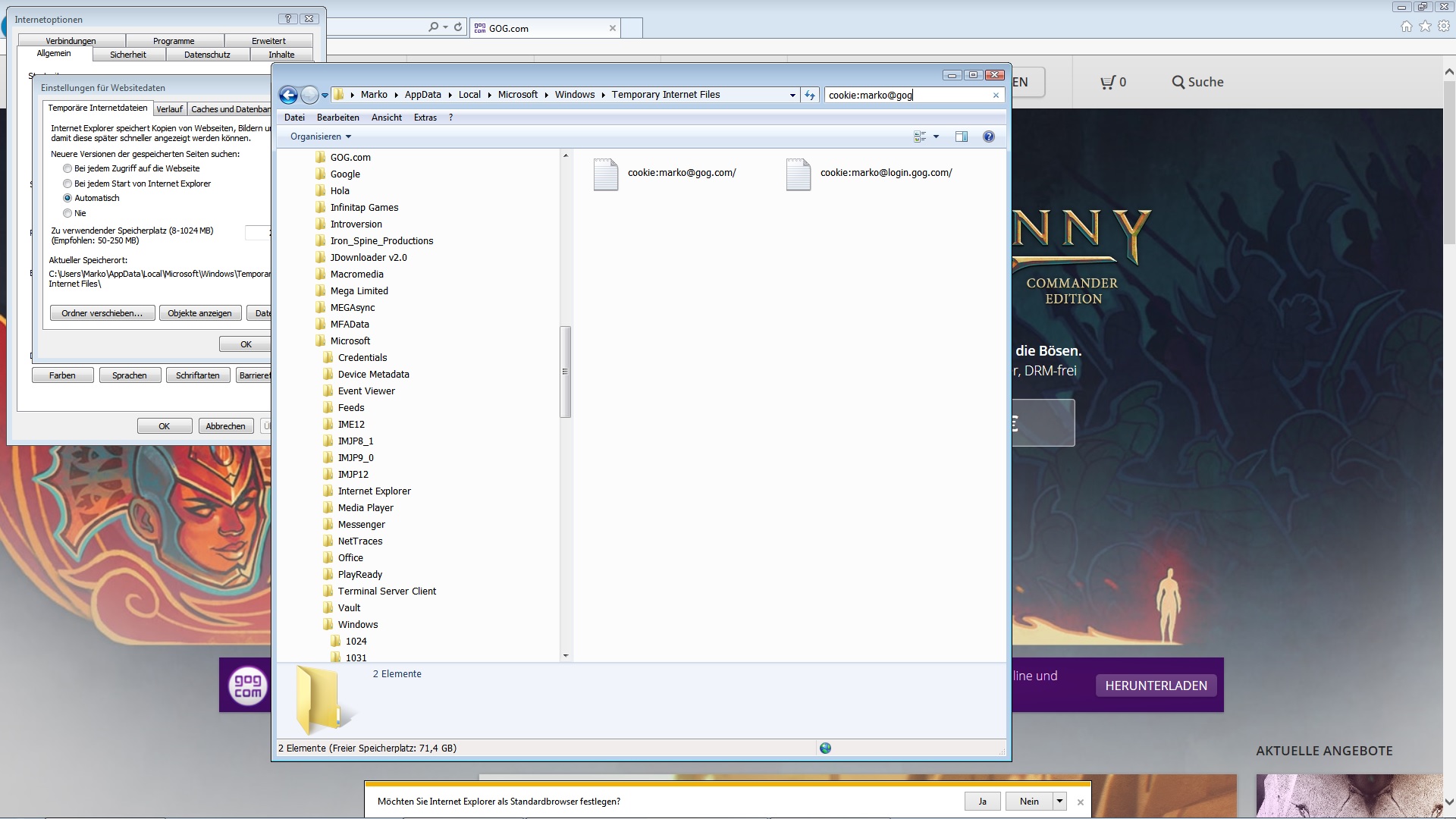
Task: Click the Explorer back navigation arrow
Action: (x=288, y=95)
